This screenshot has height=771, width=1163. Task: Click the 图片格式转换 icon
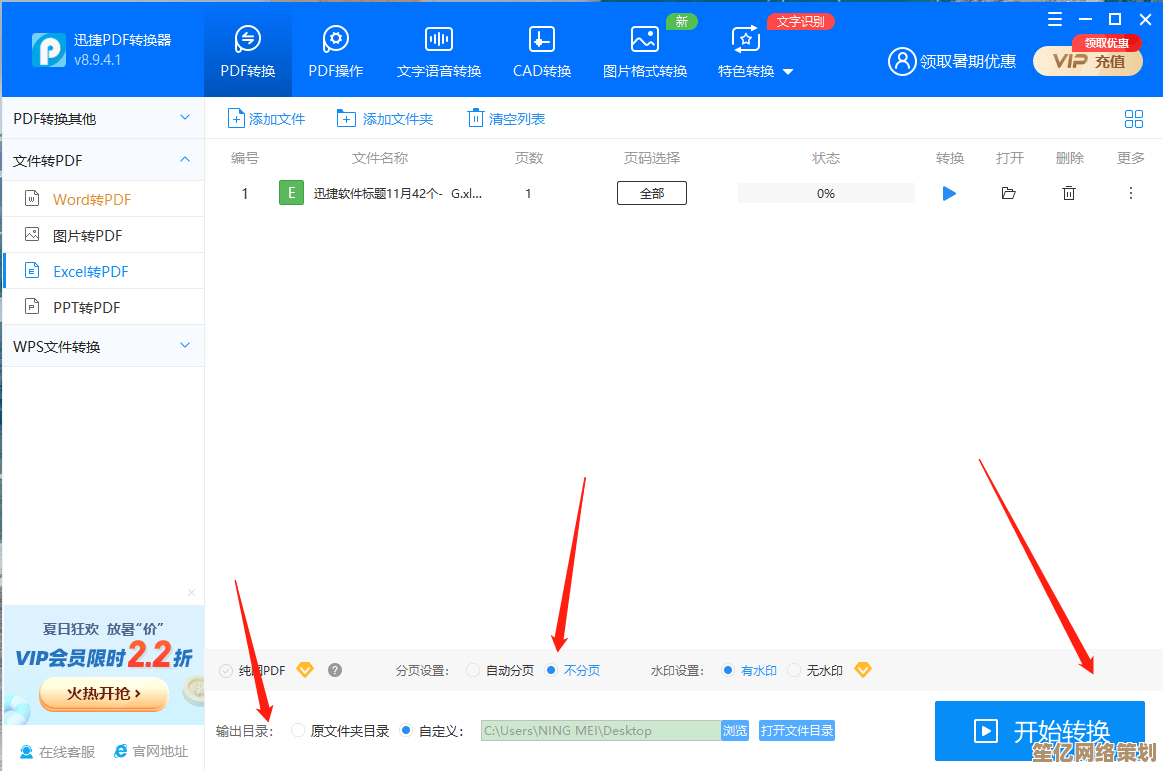(645, 40)
